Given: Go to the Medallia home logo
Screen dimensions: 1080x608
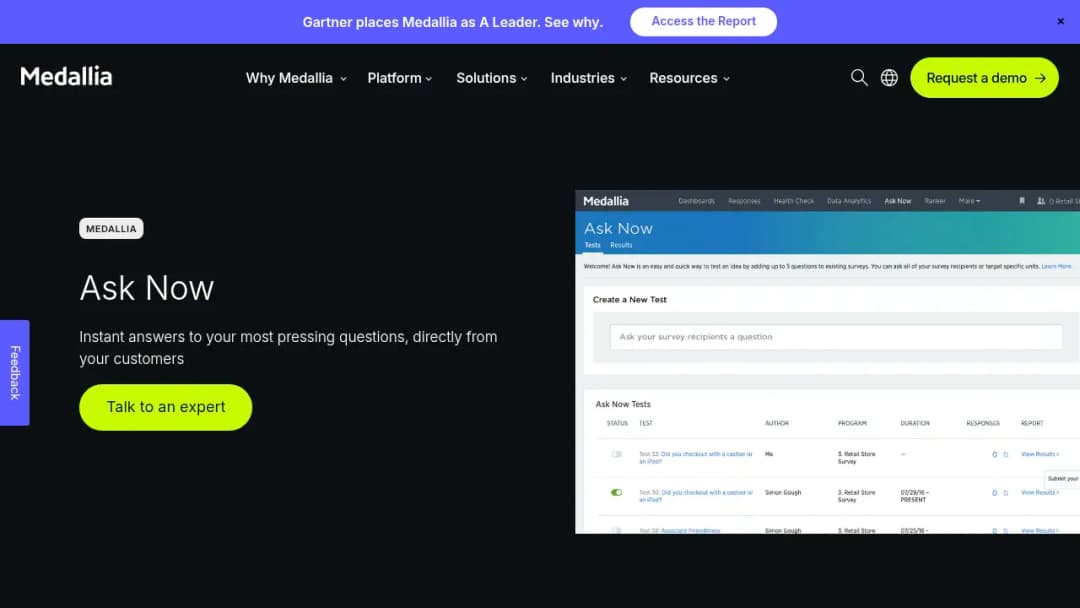Looking at the screenshot, I should [66, 76].
